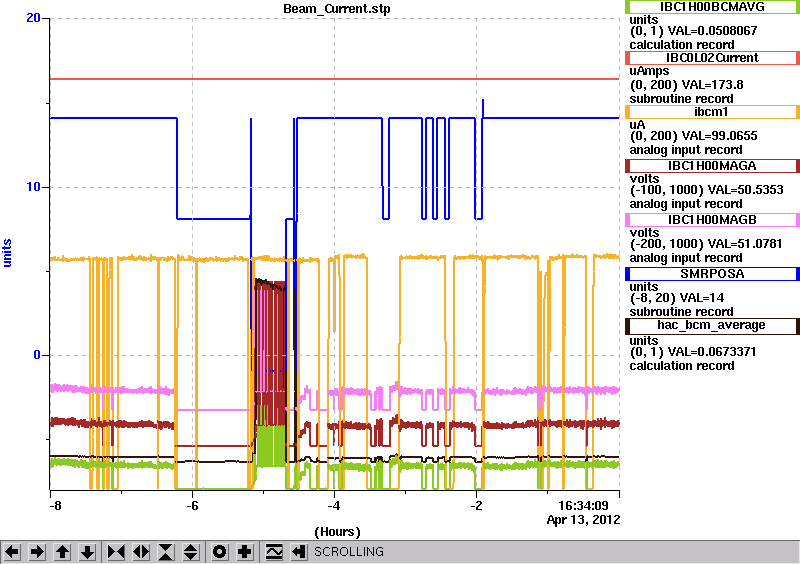
Task: Select the IBC1H00BCMAVG legend entry
Action: [x=712, y=7]
